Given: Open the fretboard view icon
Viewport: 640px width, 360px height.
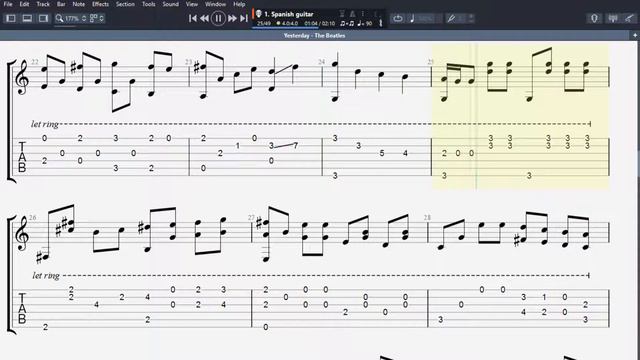Looking at the screenshot, I should 594,18.
